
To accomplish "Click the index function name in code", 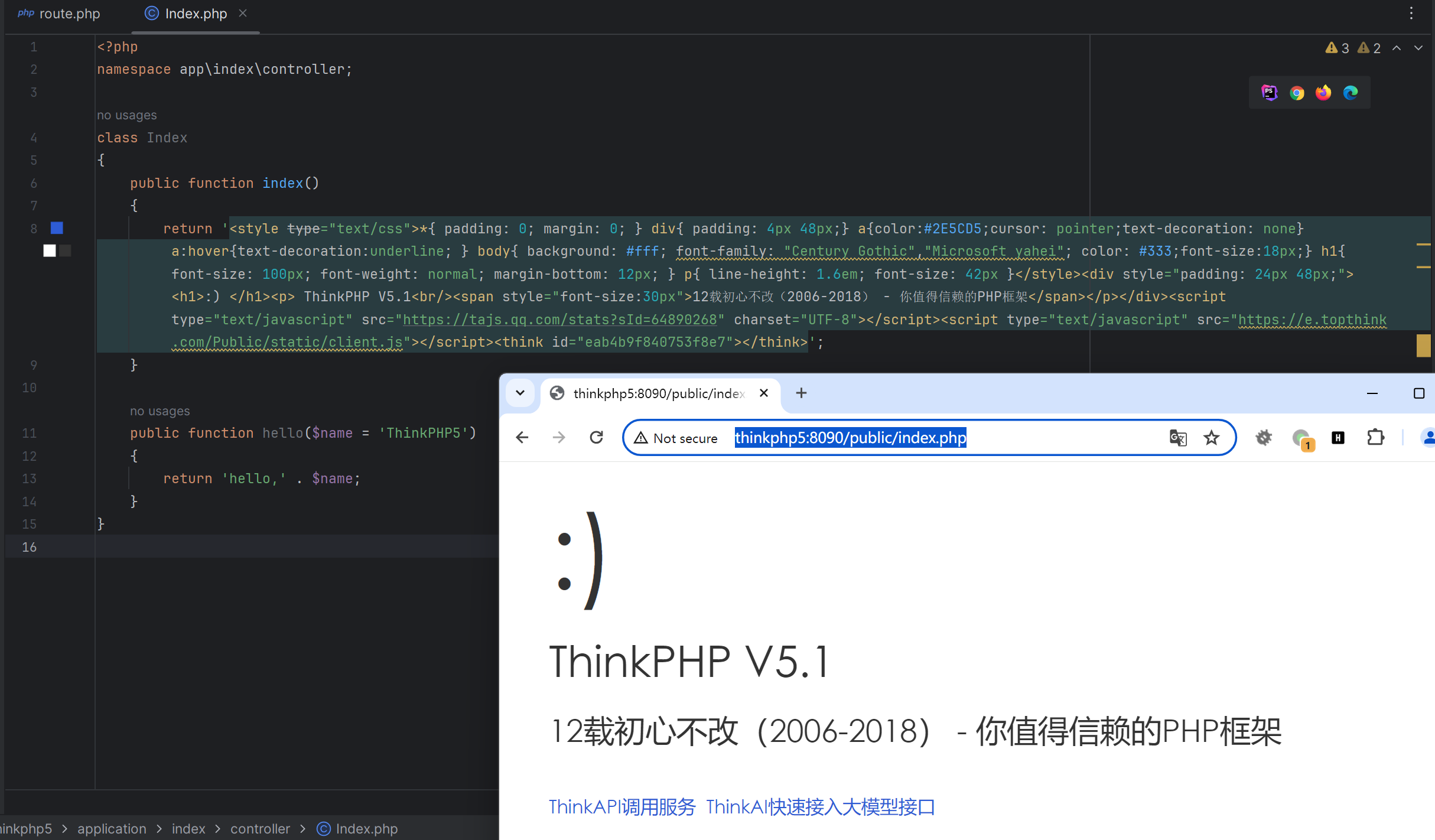I will 282,183.
